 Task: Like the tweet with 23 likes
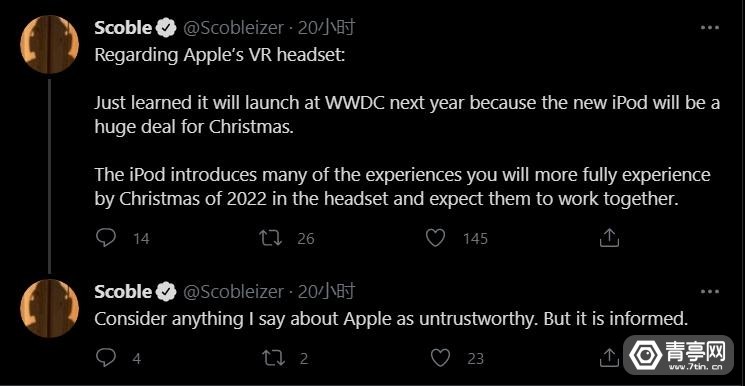(440, 357)
